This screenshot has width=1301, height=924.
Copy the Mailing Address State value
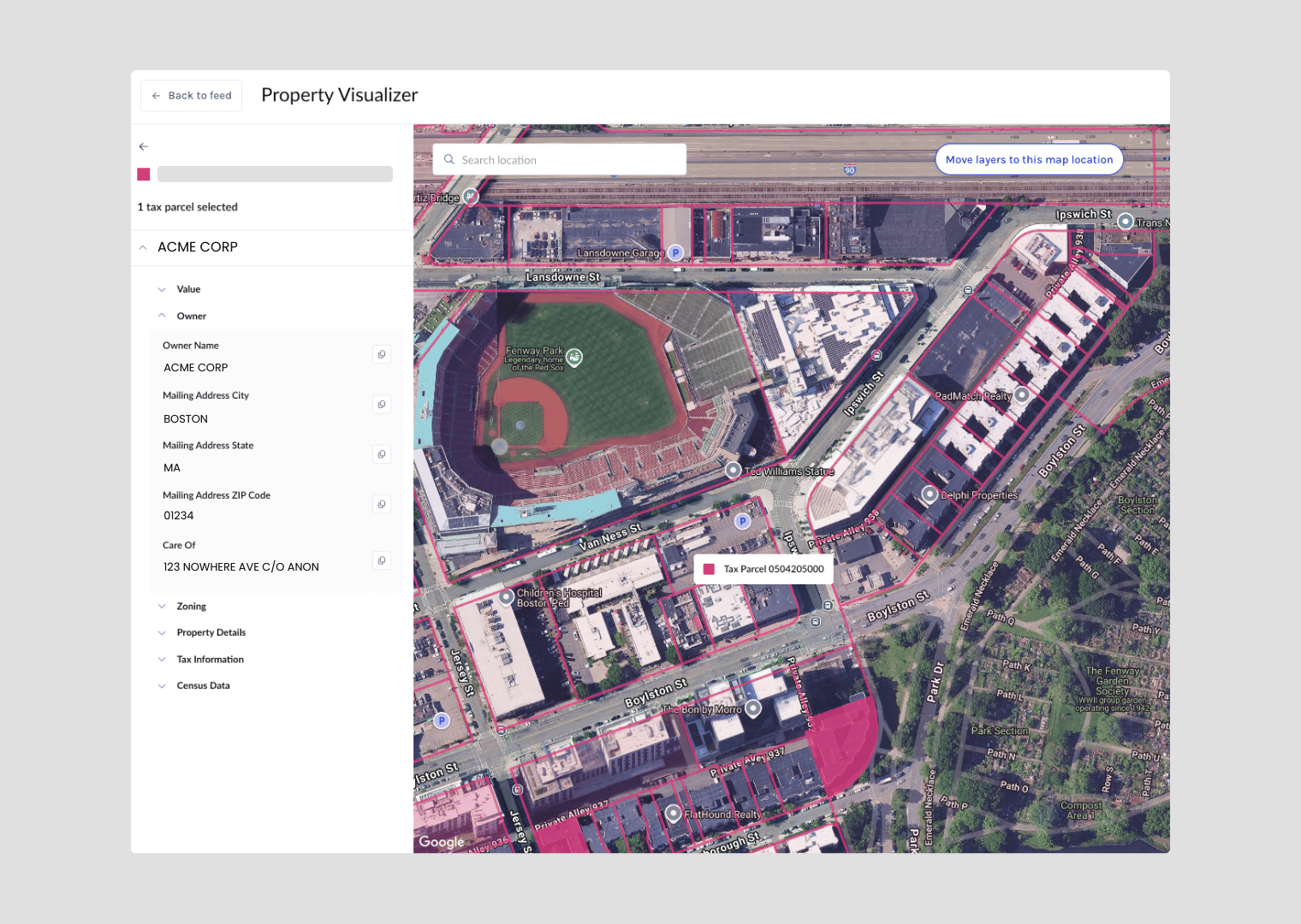click(382, 454)
